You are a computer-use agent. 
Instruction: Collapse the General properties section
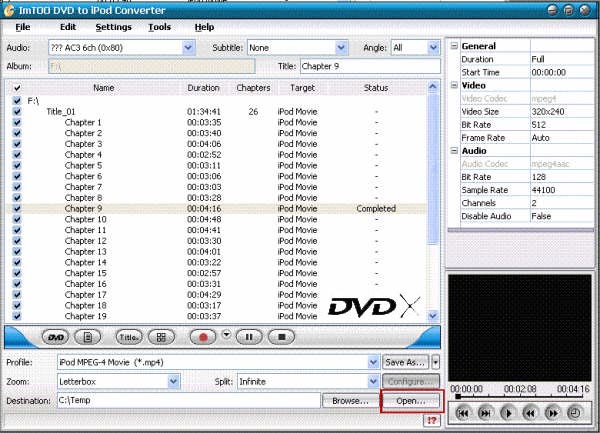click(x=454, y=46)
